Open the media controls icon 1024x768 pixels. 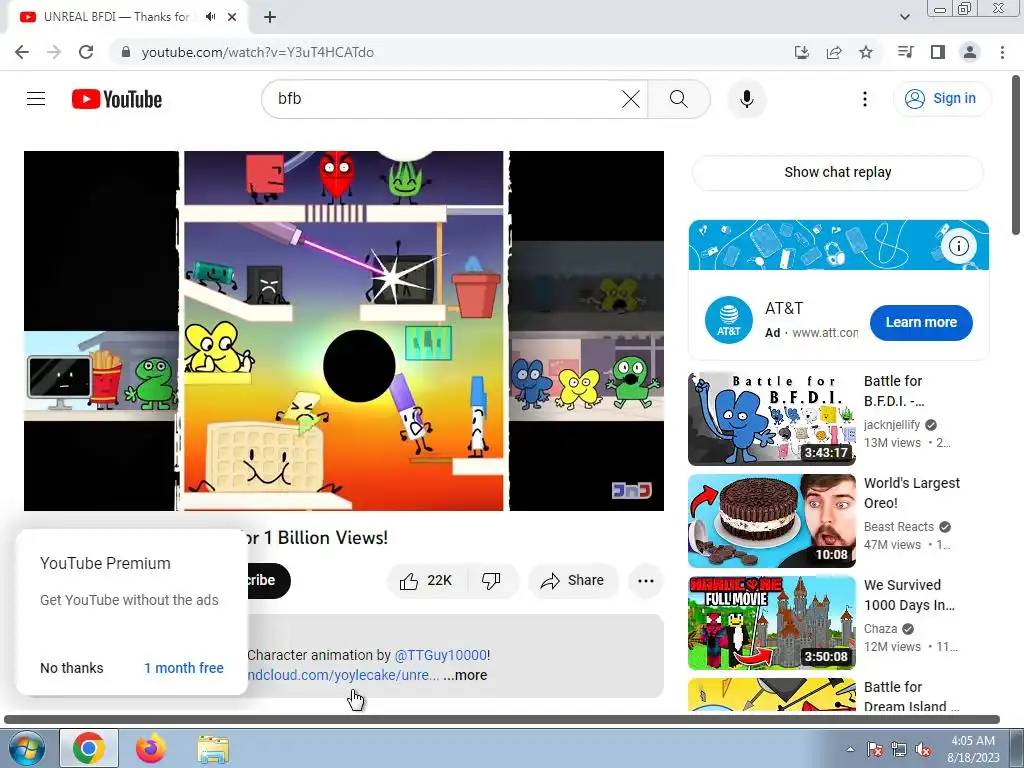pyautogui.click(x=906, y=52)
